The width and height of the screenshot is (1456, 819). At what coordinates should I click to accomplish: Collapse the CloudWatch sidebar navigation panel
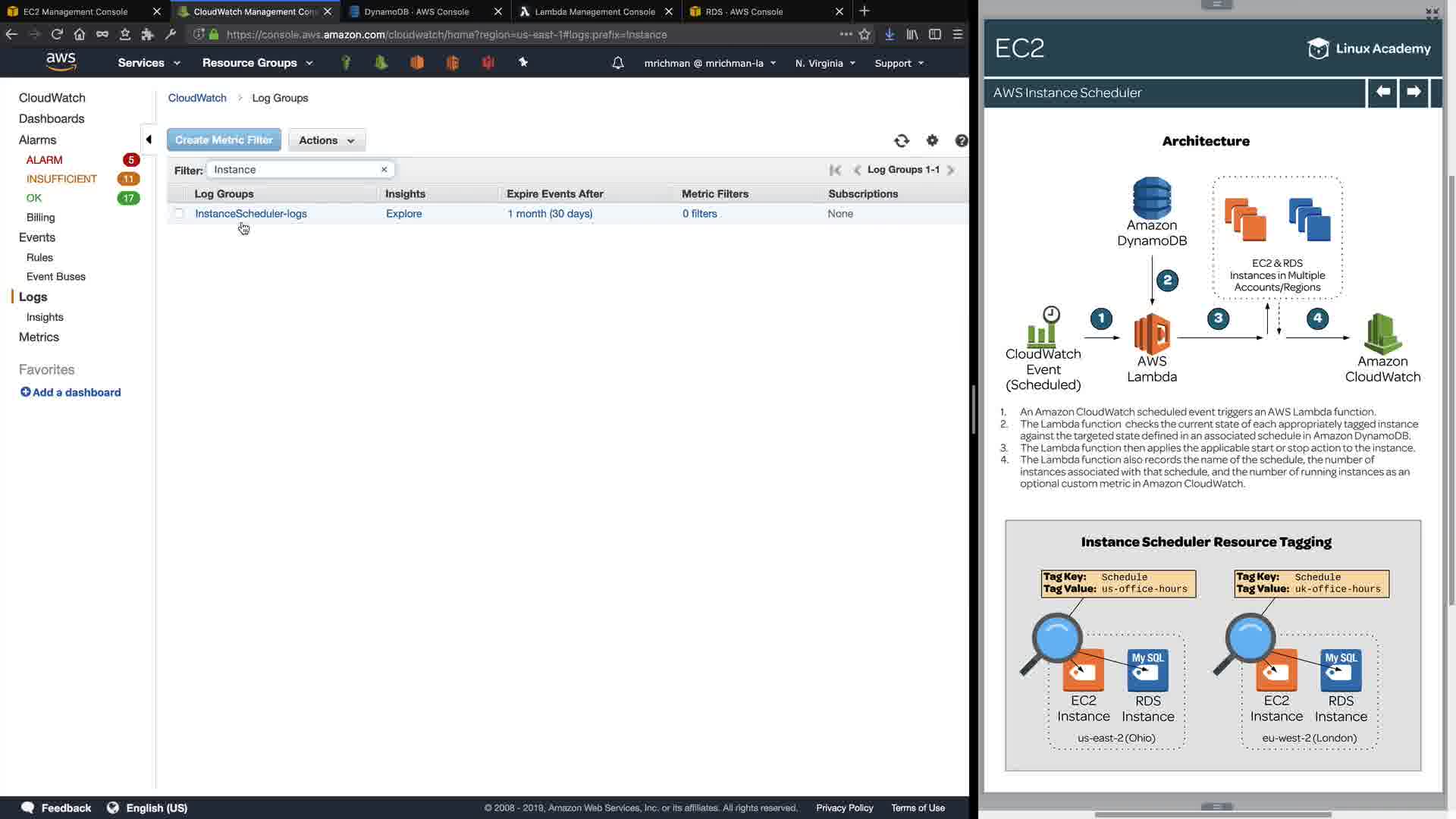(149, 140)
